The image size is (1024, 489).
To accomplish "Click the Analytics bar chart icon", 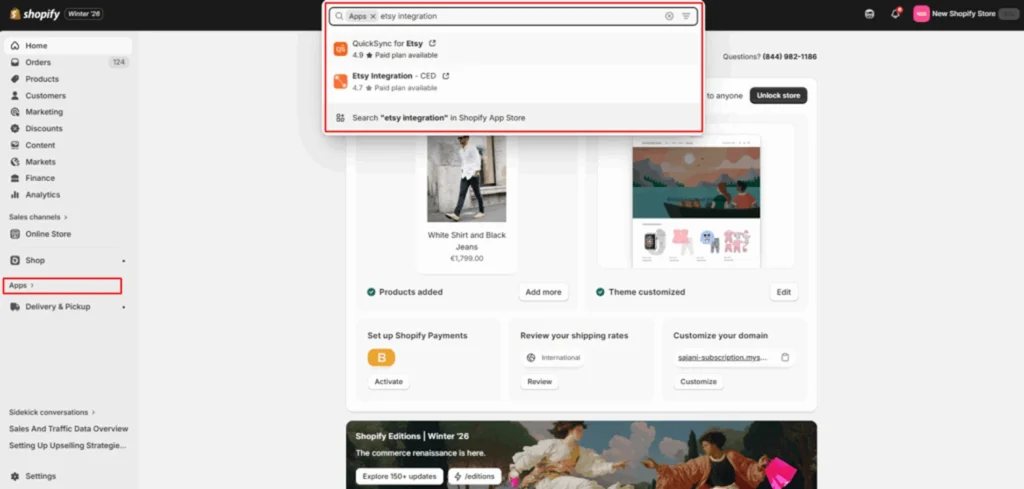I will (15, 195).
